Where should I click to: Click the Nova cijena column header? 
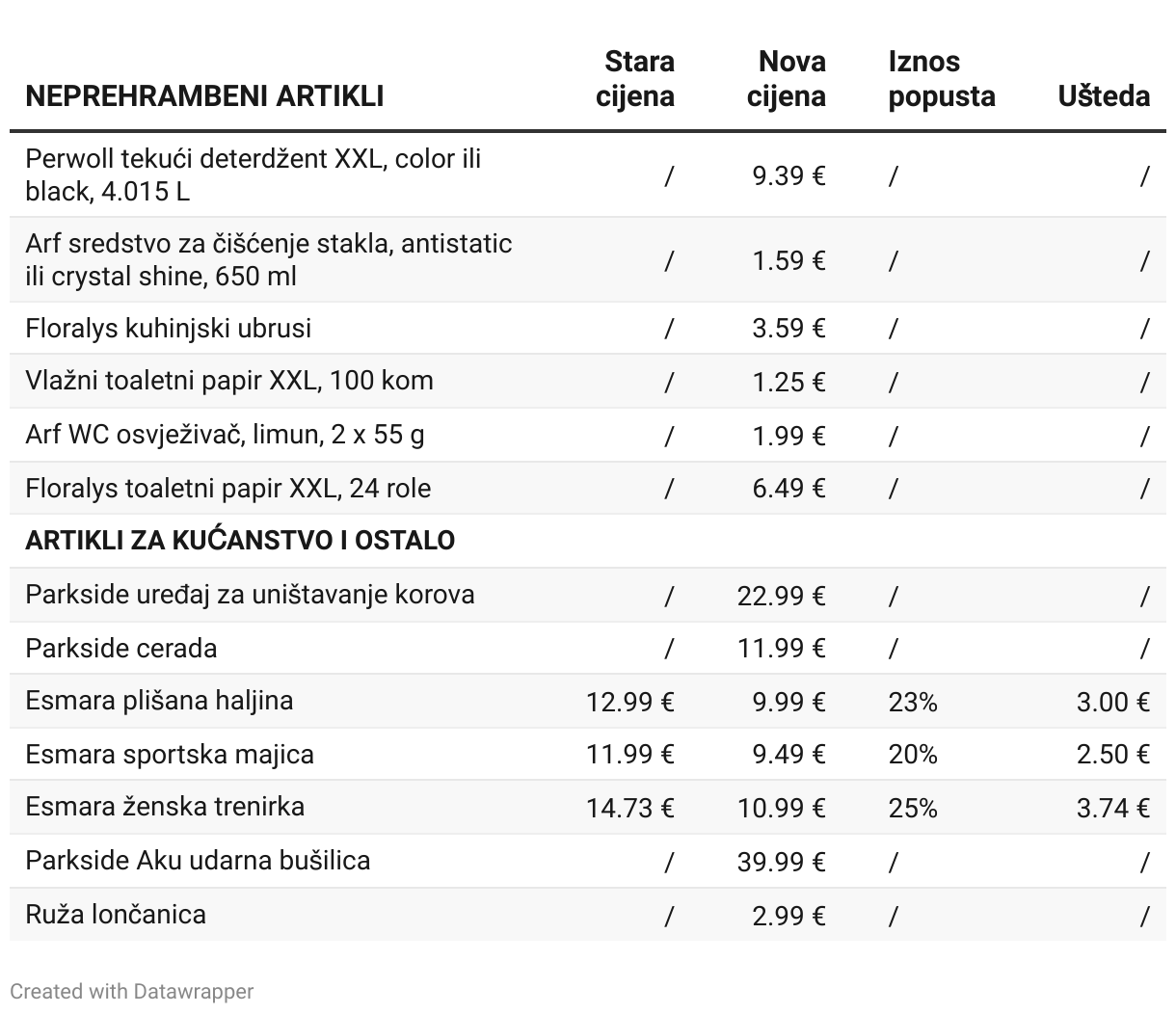click(787, 79)
